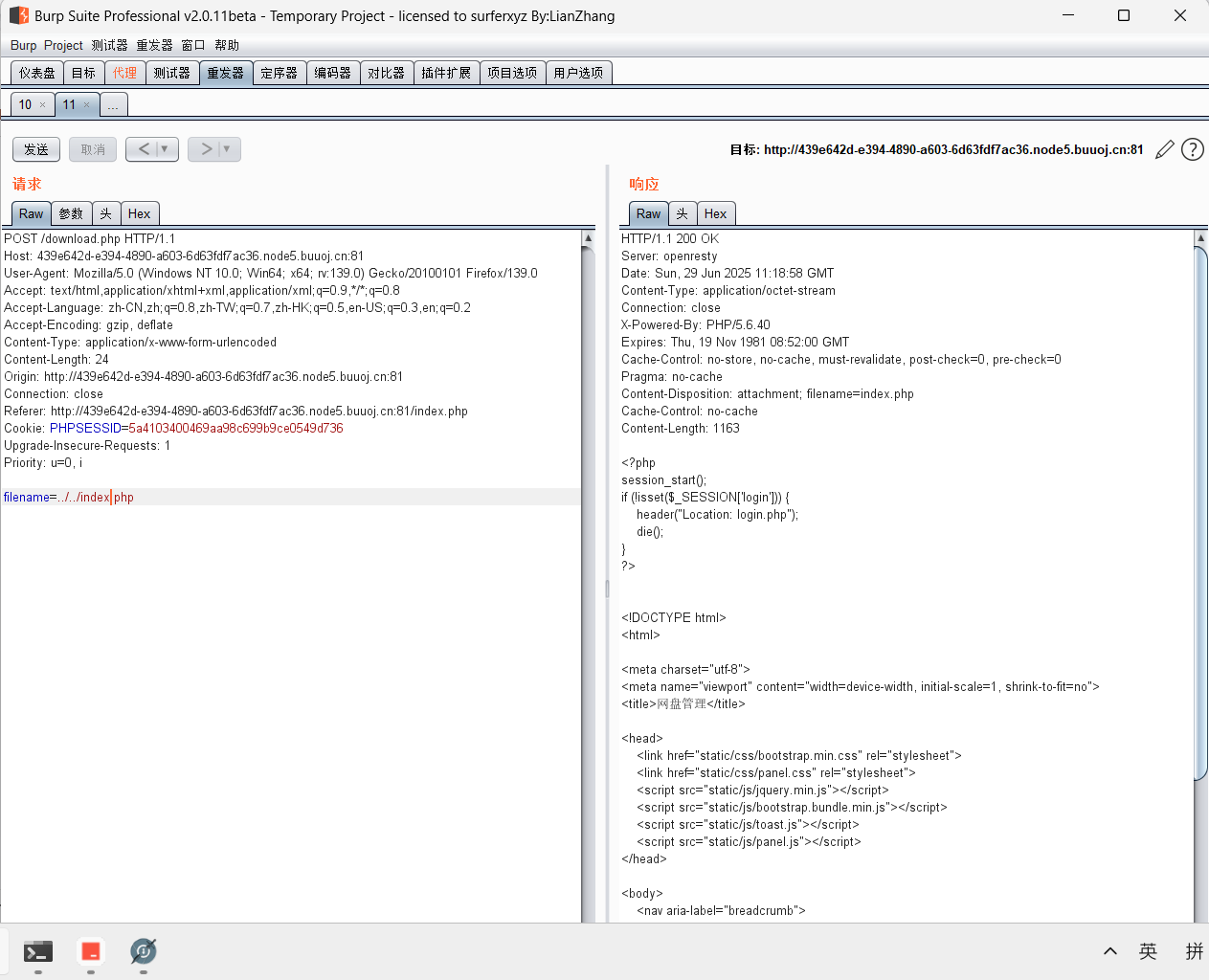
Task: Switch to the 项目选项 tab
Action: click(512, 73)
